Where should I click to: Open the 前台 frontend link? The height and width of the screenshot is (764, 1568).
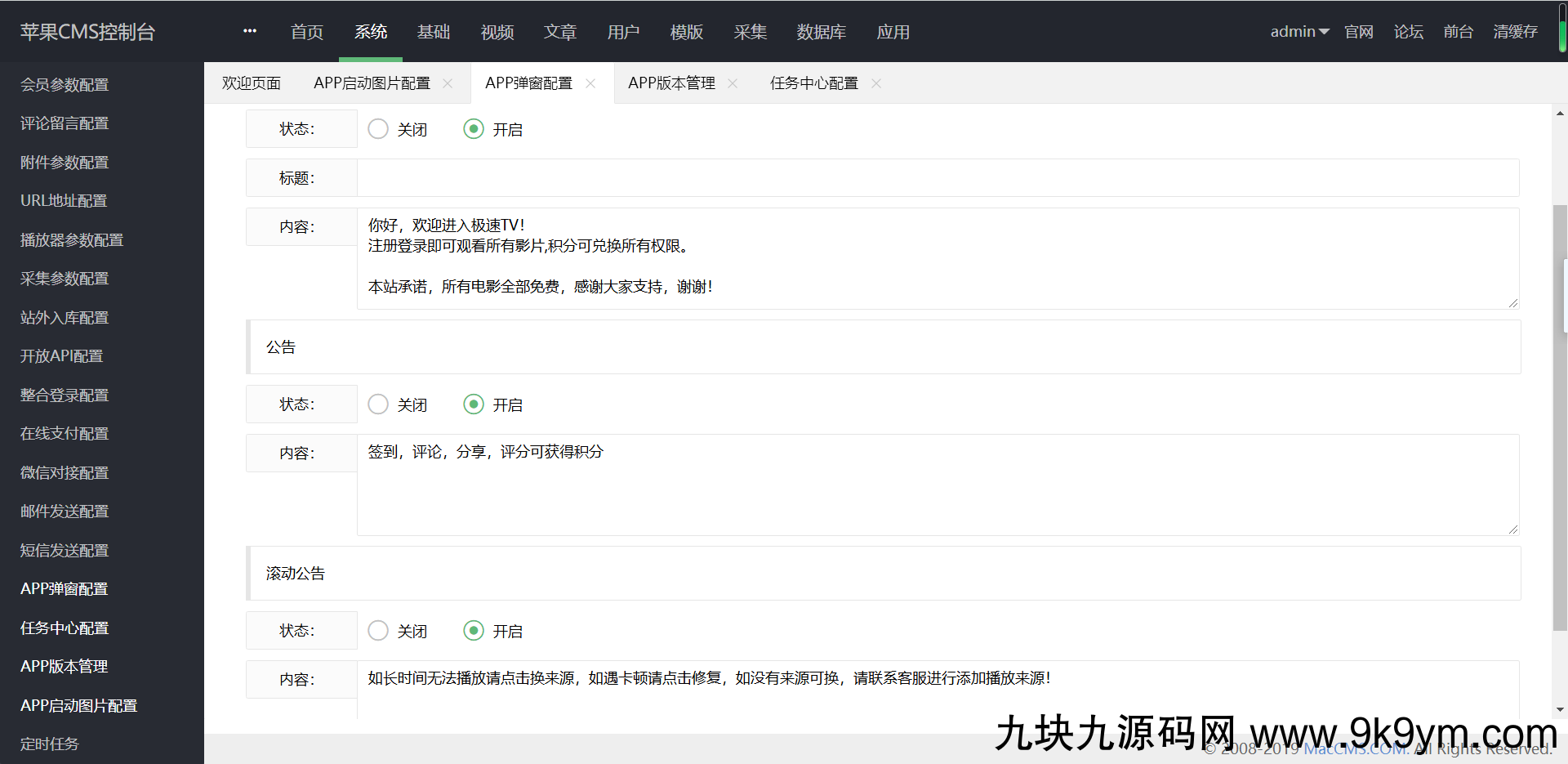(x=1458, y=31)
